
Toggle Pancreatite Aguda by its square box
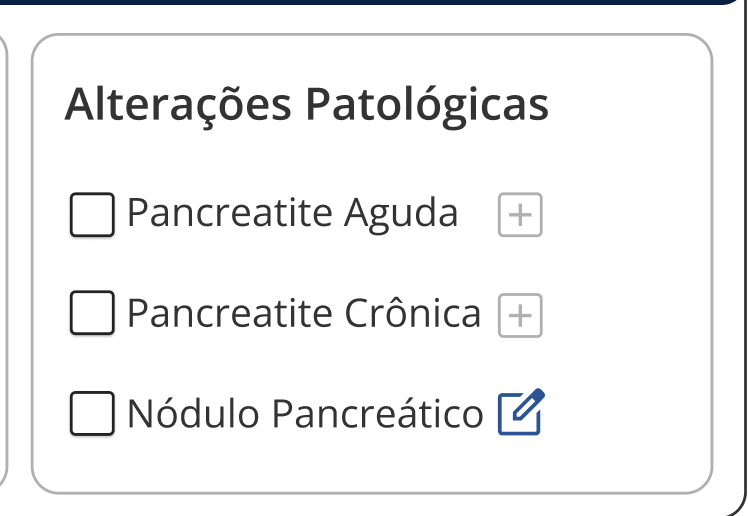point(92,215)
